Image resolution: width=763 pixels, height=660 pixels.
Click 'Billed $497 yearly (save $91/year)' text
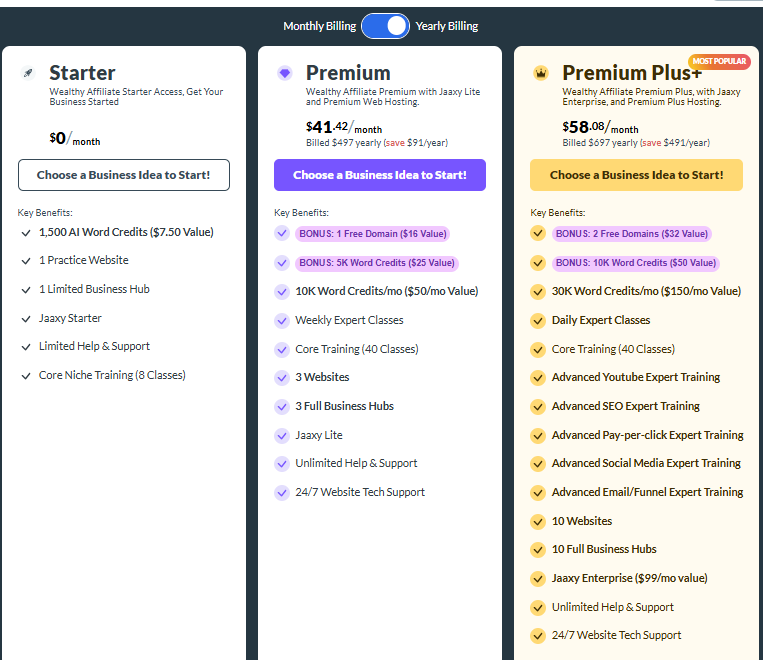click(377, 143)
